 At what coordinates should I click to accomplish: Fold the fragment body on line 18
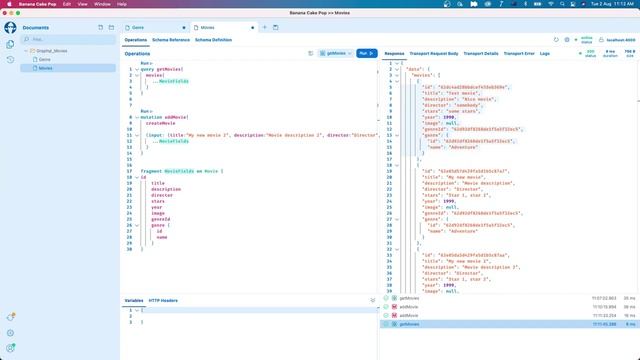(137, 178)
